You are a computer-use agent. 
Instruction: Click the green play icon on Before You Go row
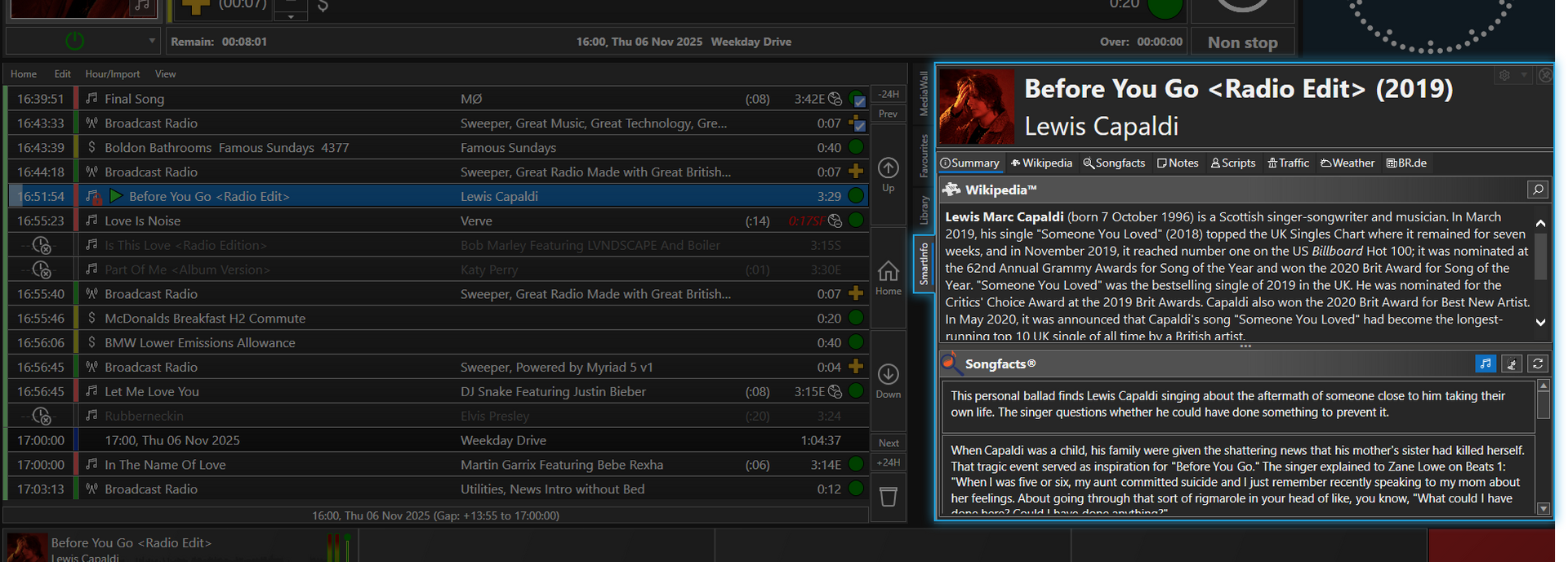(116, 196)
